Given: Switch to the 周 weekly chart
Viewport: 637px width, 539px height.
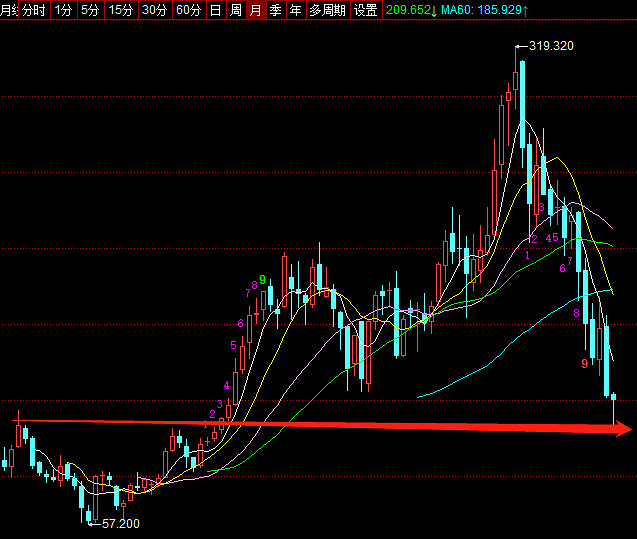Looking at the screenshot, I should (x=236, y=10).
